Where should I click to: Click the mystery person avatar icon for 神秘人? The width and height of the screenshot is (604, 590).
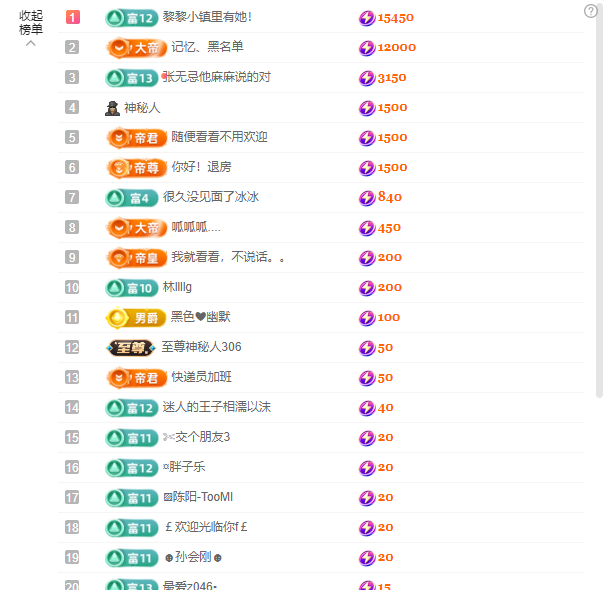[x=112, y=107]
